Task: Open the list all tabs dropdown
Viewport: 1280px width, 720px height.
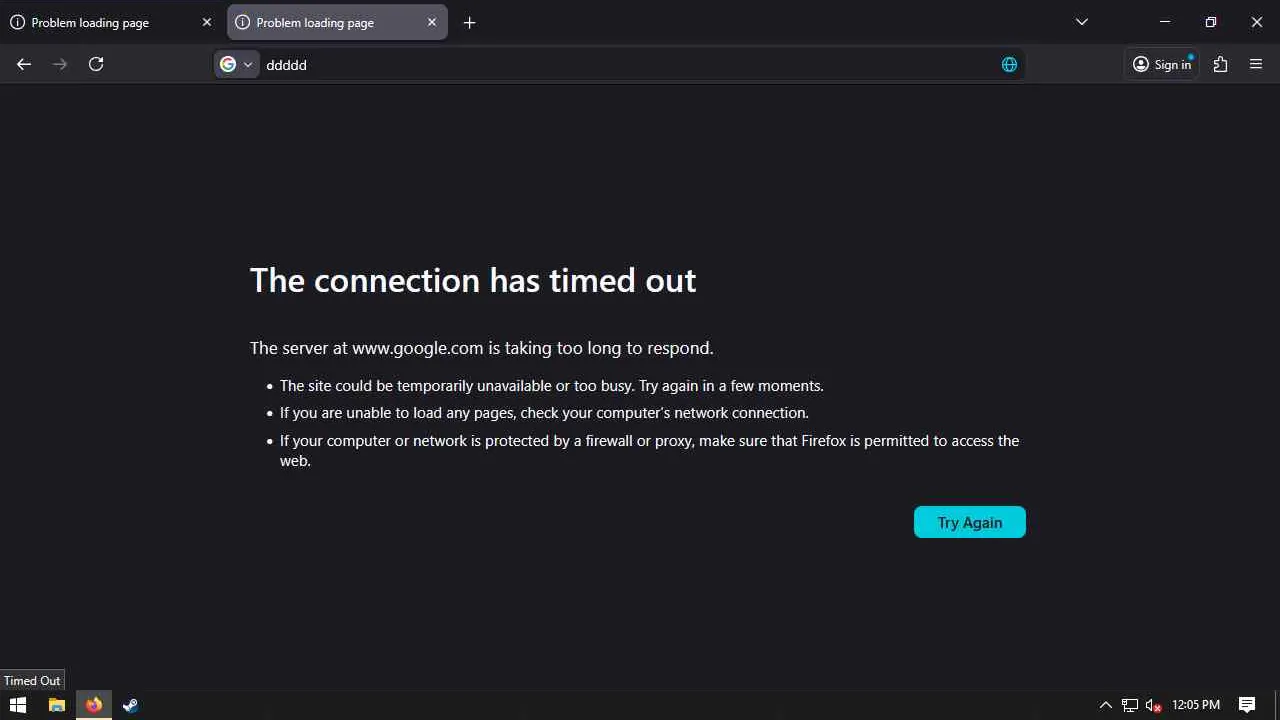Action: [x=1081, y=22]
